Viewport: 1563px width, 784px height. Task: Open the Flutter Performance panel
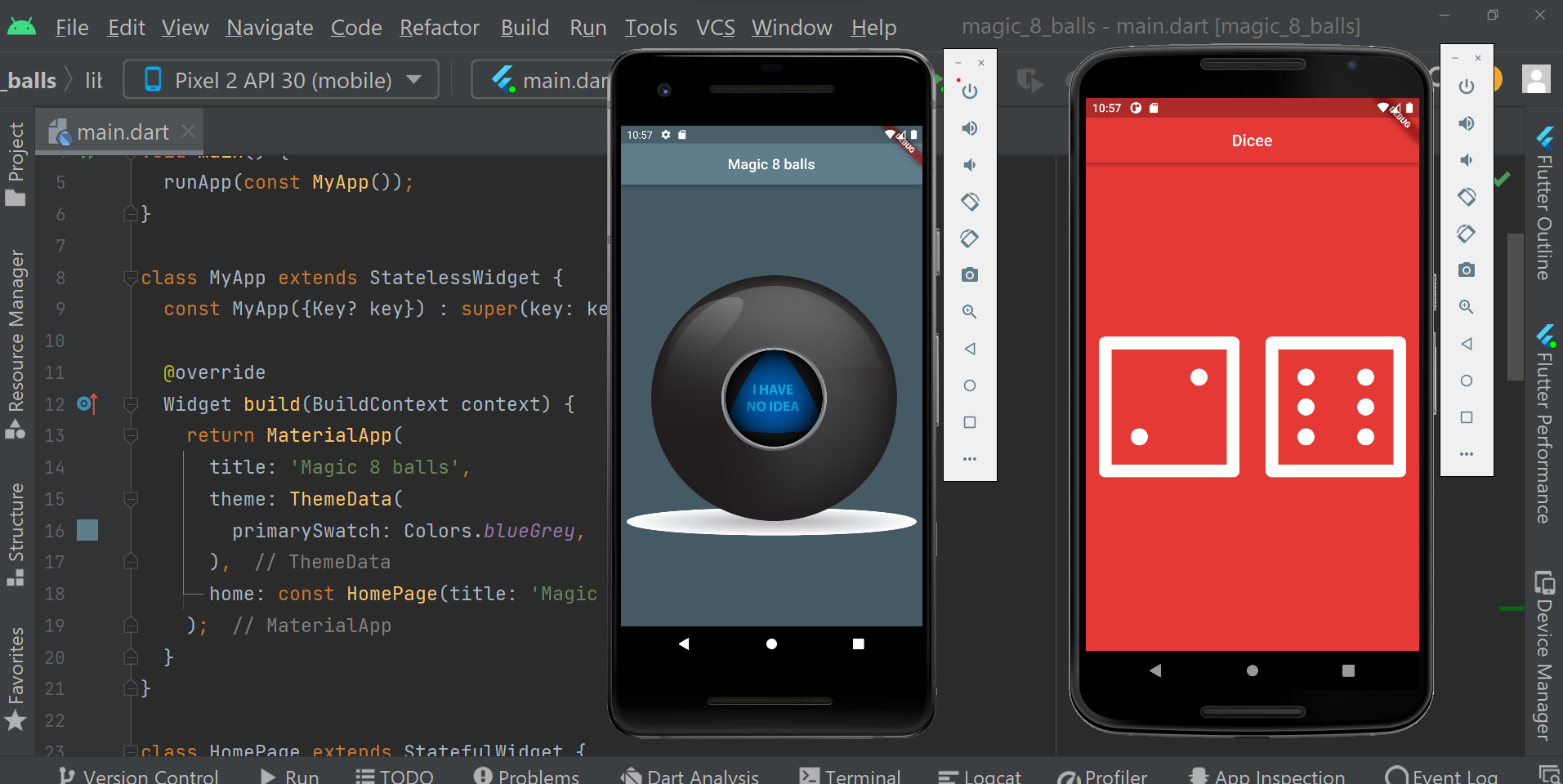click(x=1543, y=425)
